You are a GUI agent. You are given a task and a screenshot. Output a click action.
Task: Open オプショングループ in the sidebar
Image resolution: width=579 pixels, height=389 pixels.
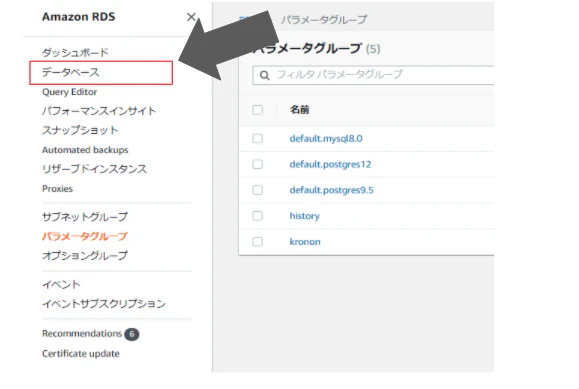(x=85, y=255)
